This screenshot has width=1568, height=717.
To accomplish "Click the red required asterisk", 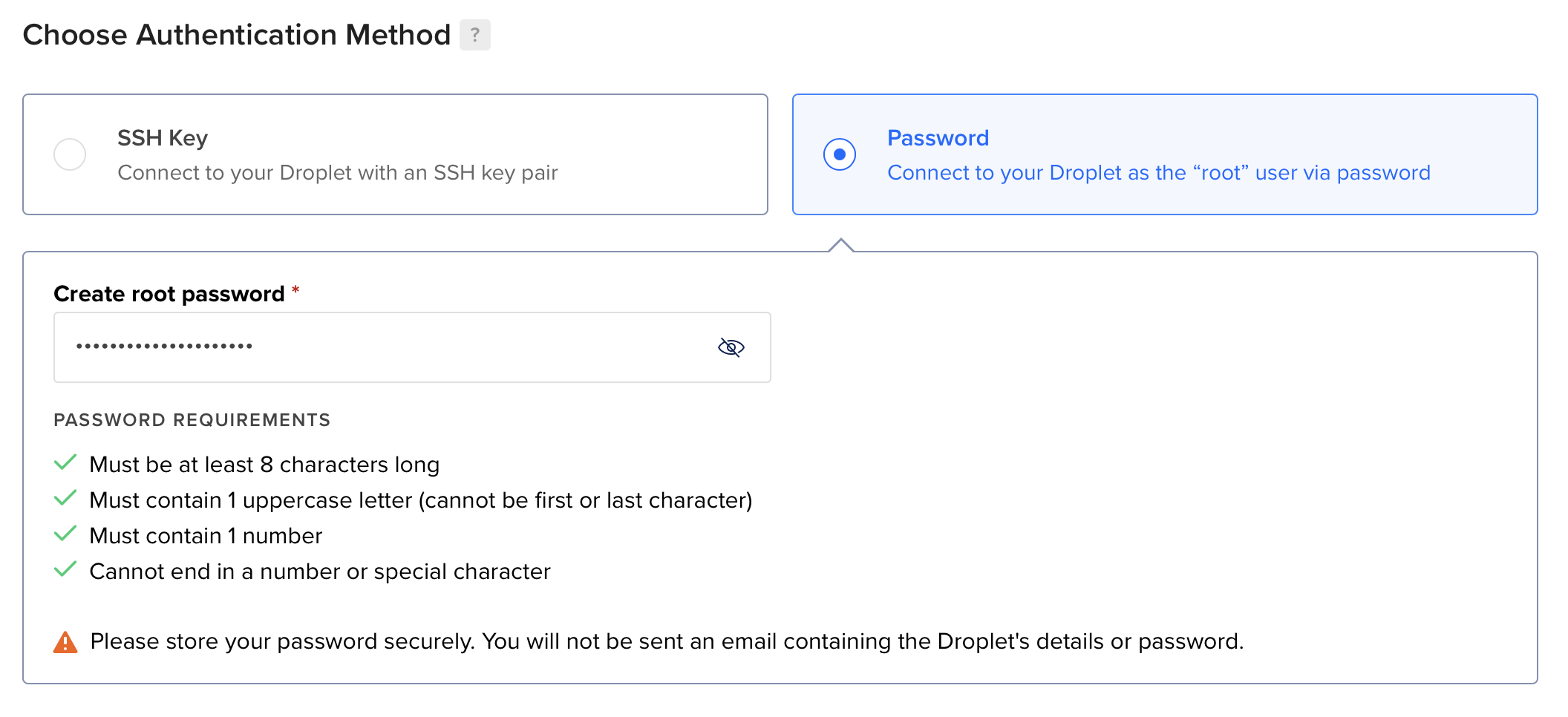I will coord(295,290).
